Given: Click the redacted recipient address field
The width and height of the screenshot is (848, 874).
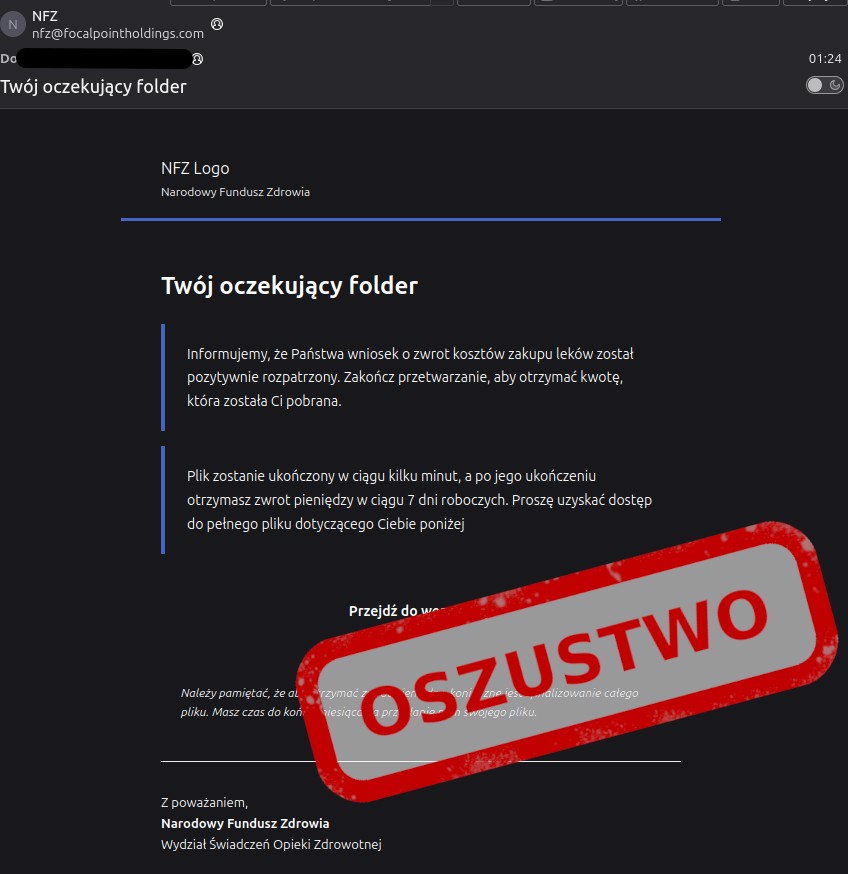Looking at the screenshot, I should [104, 59].
